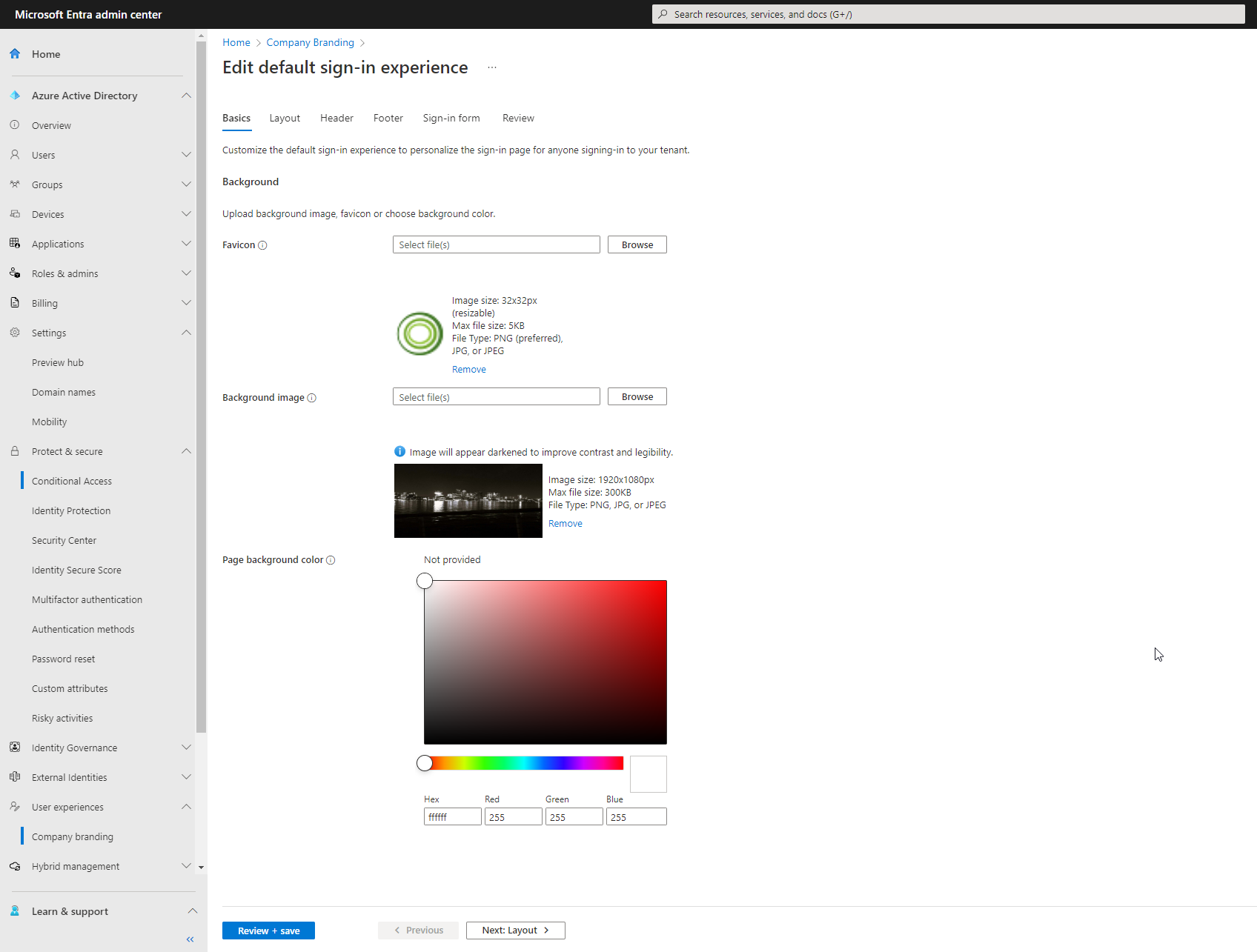Click the Review + save button
Image resolution: width=1257 pixels, height=952 pixels.
click(268, 931)
